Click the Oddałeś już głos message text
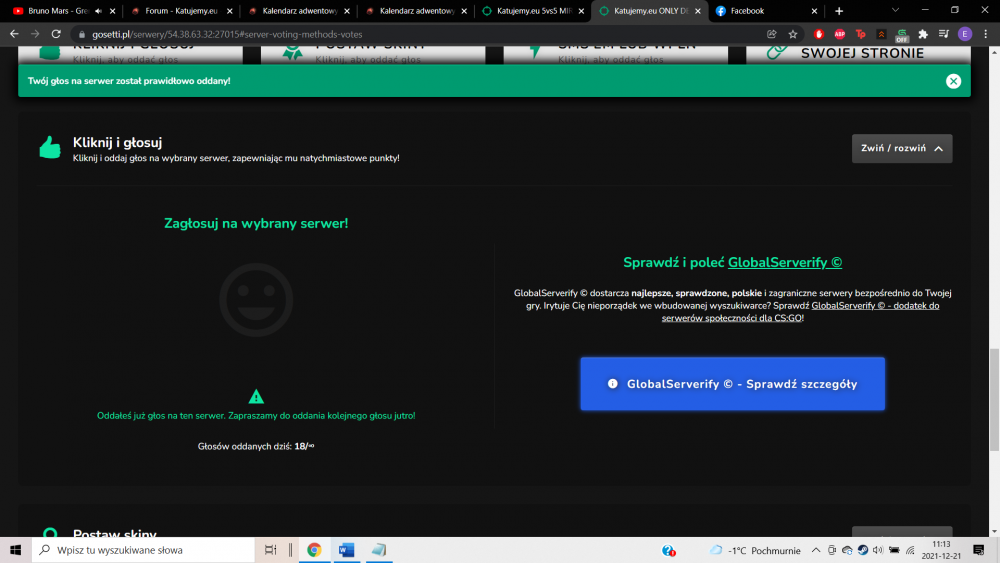 256,416
